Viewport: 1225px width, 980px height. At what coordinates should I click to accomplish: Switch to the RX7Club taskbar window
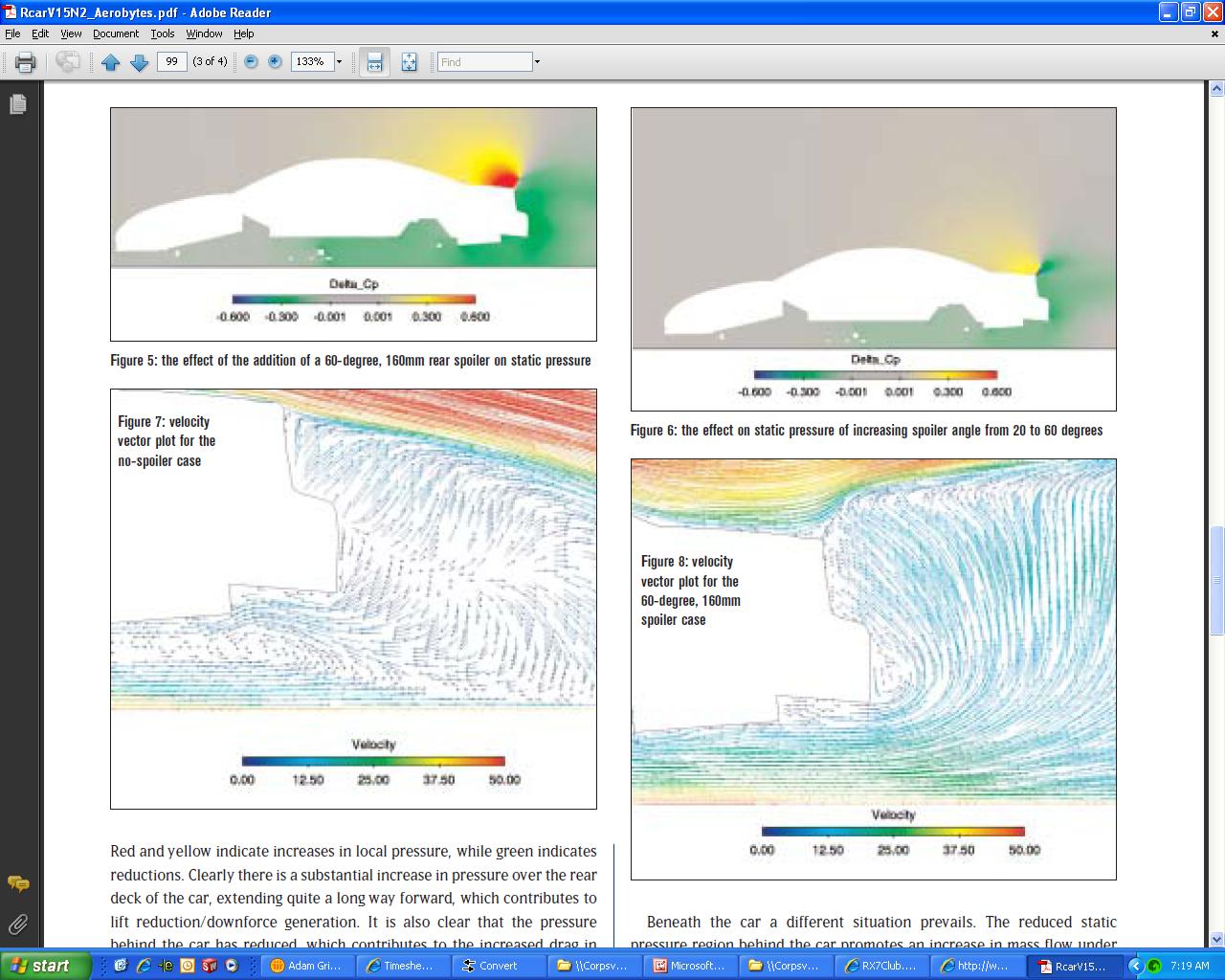coord(881,966)
